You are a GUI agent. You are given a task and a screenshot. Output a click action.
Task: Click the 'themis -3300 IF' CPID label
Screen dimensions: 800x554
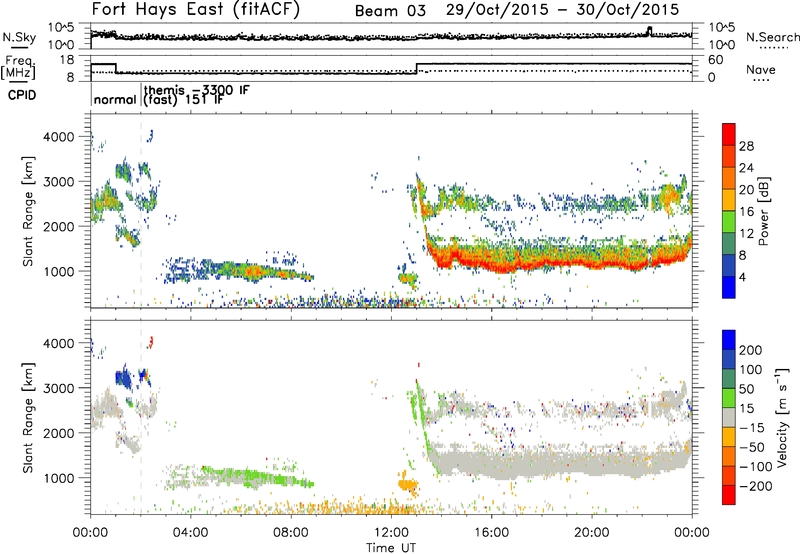coord(196,90)
